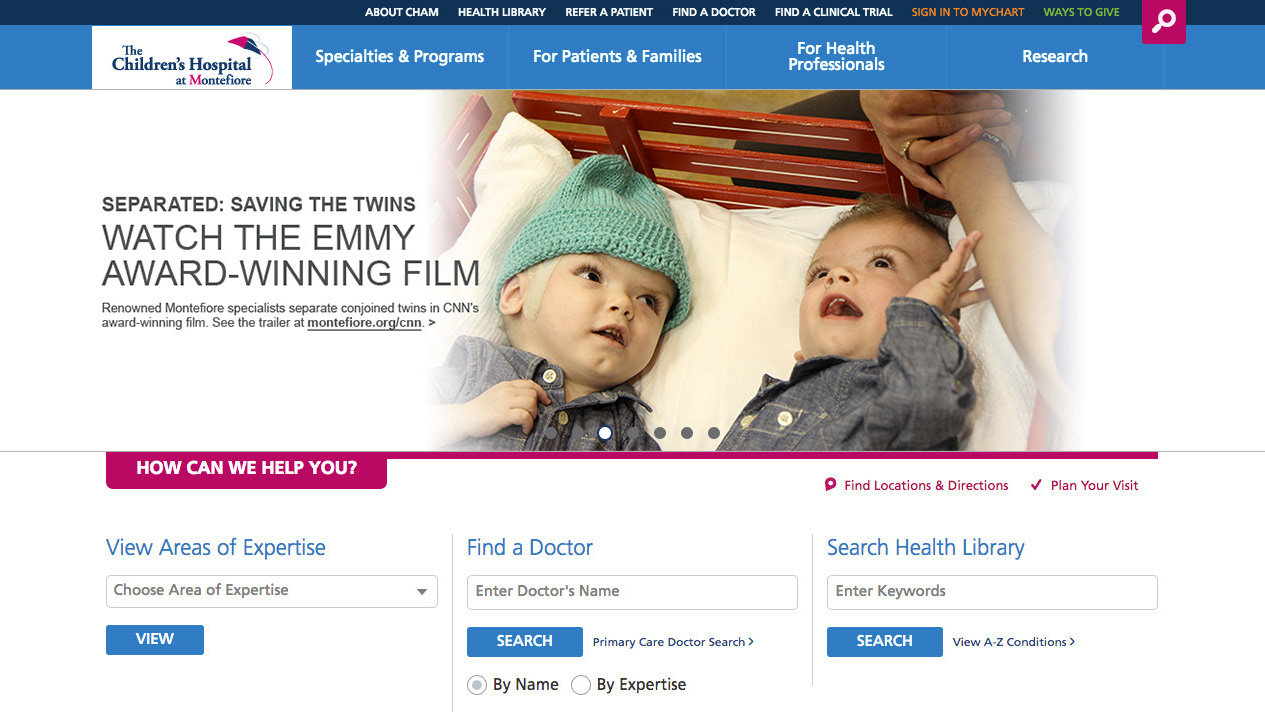Follow the montefiore.org/cnn link
The image size is (1265, 712).
click(x=365, y=324)
